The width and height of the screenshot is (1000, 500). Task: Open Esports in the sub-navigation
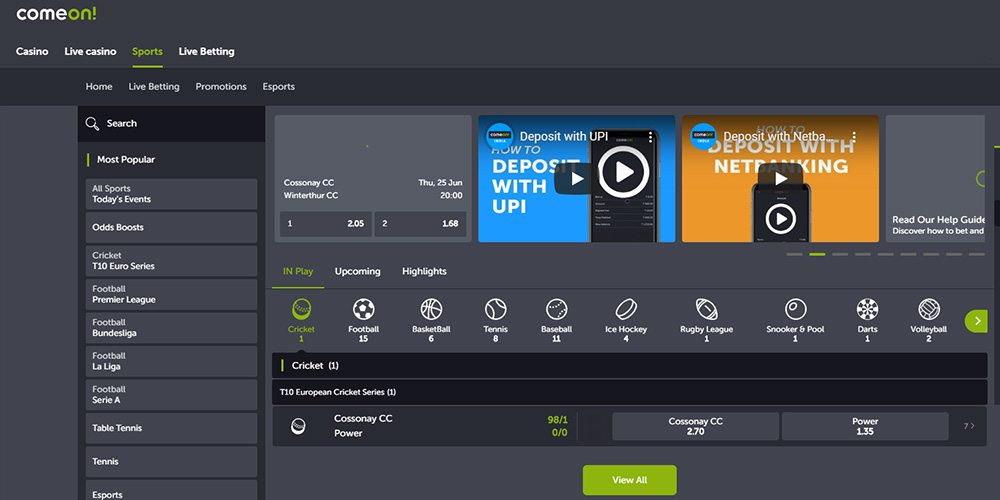pos(279,87)
